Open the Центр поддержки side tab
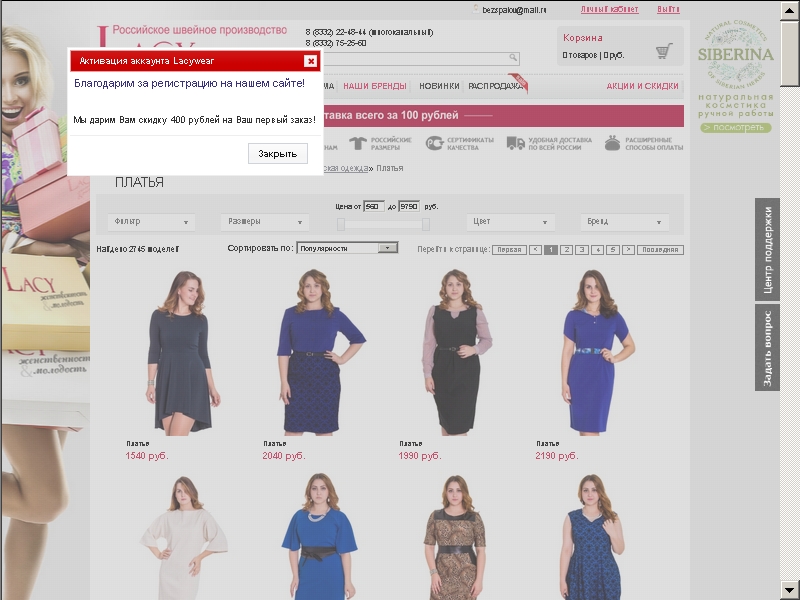 pyautogui.click(x=767, y=249)
